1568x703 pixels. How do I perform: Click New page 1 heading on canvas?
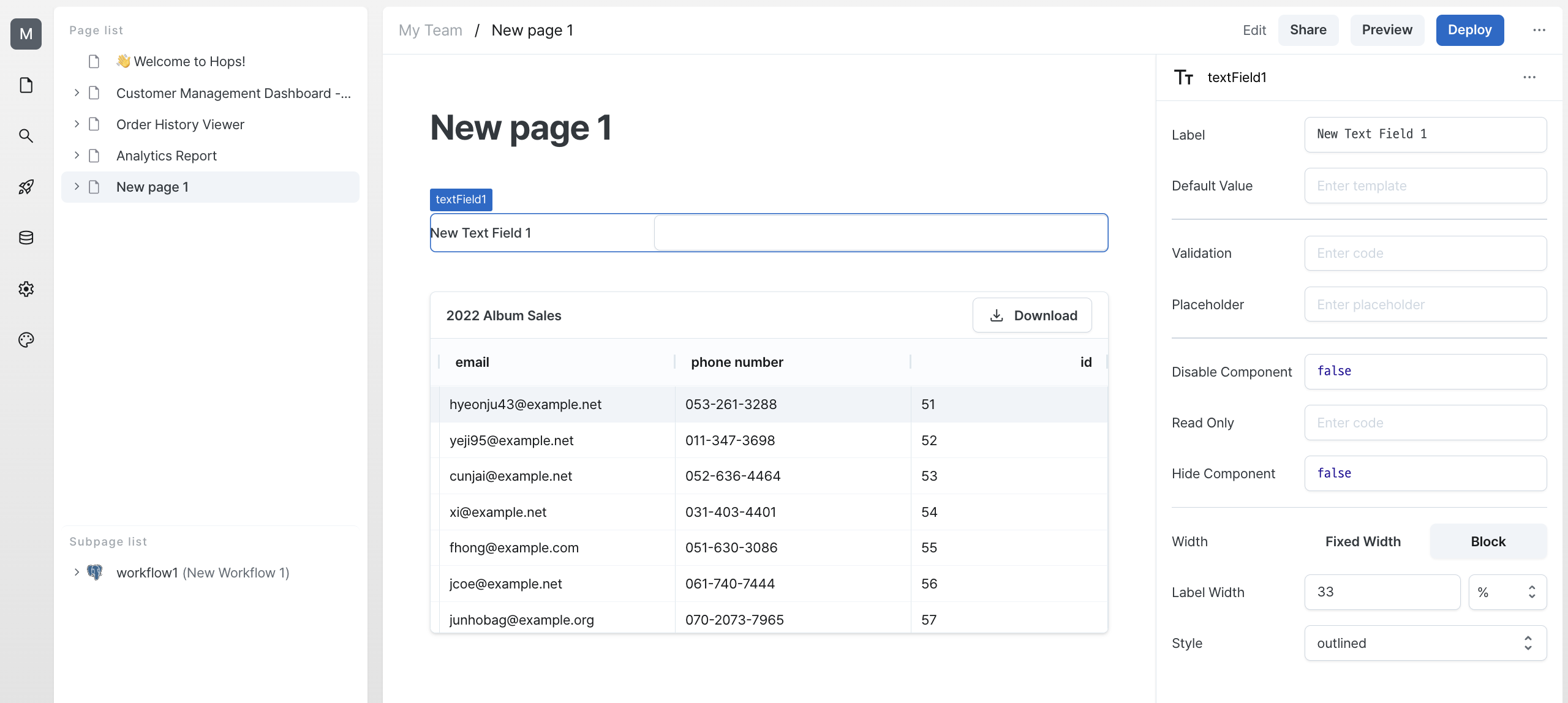[521, 127]
